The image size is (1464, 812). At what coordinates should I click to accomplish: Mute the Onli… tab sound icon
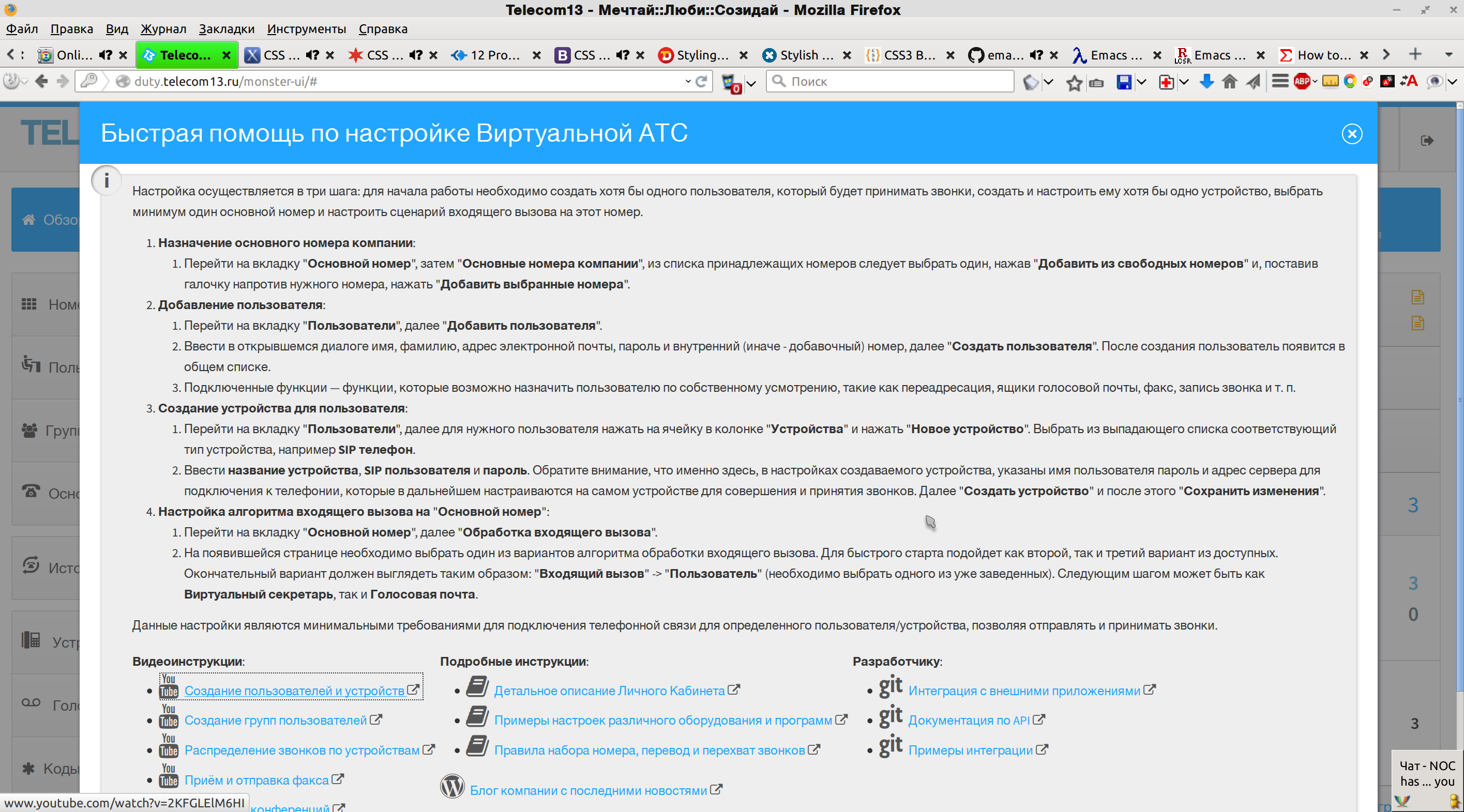(x=105, y=55)
